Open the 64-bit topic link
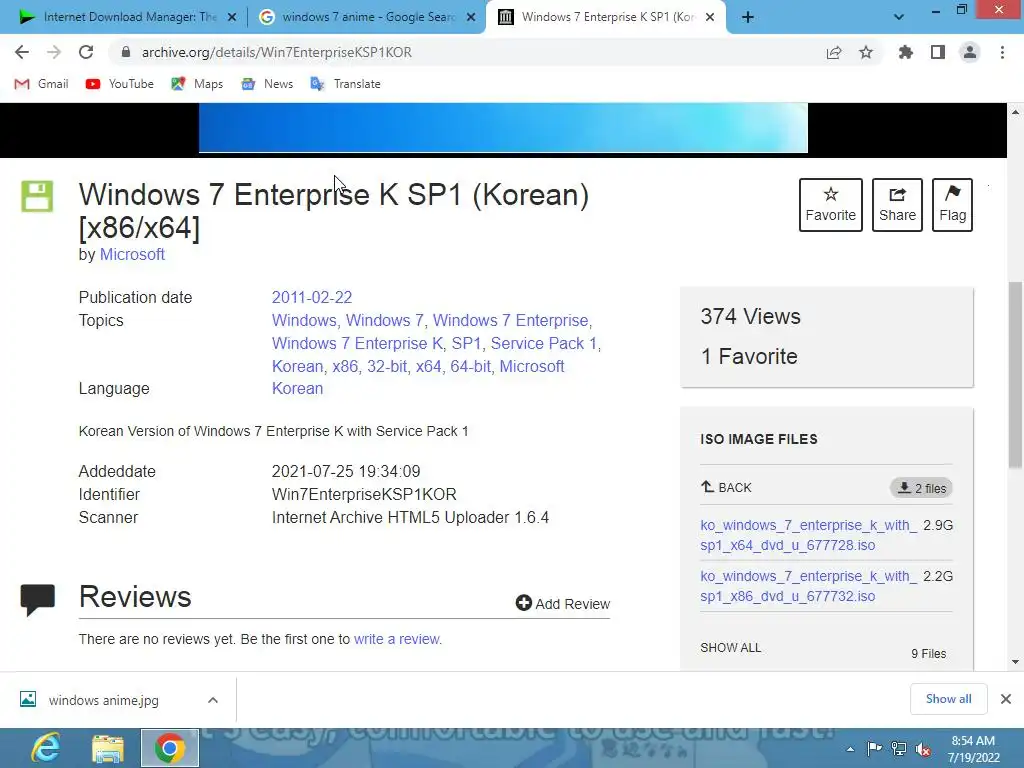1024x768 pixels. coord(470,366)
